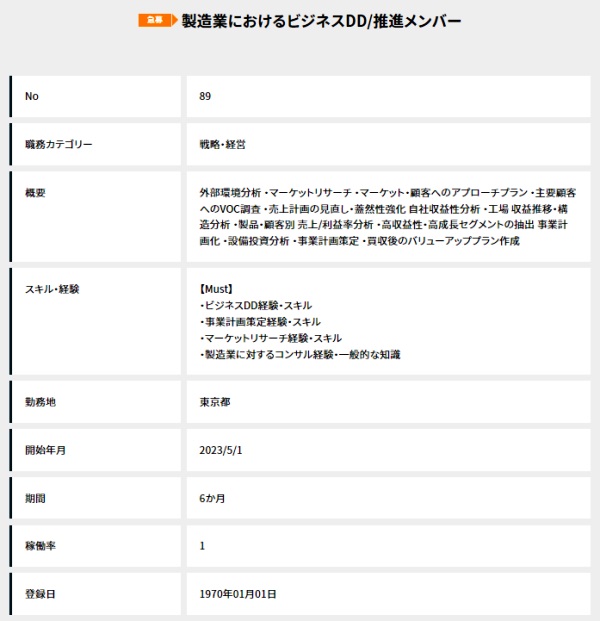This screenshot has height=621, width=600.
Task: Click the date 1970年01月01日
Action: pos(238,594)
